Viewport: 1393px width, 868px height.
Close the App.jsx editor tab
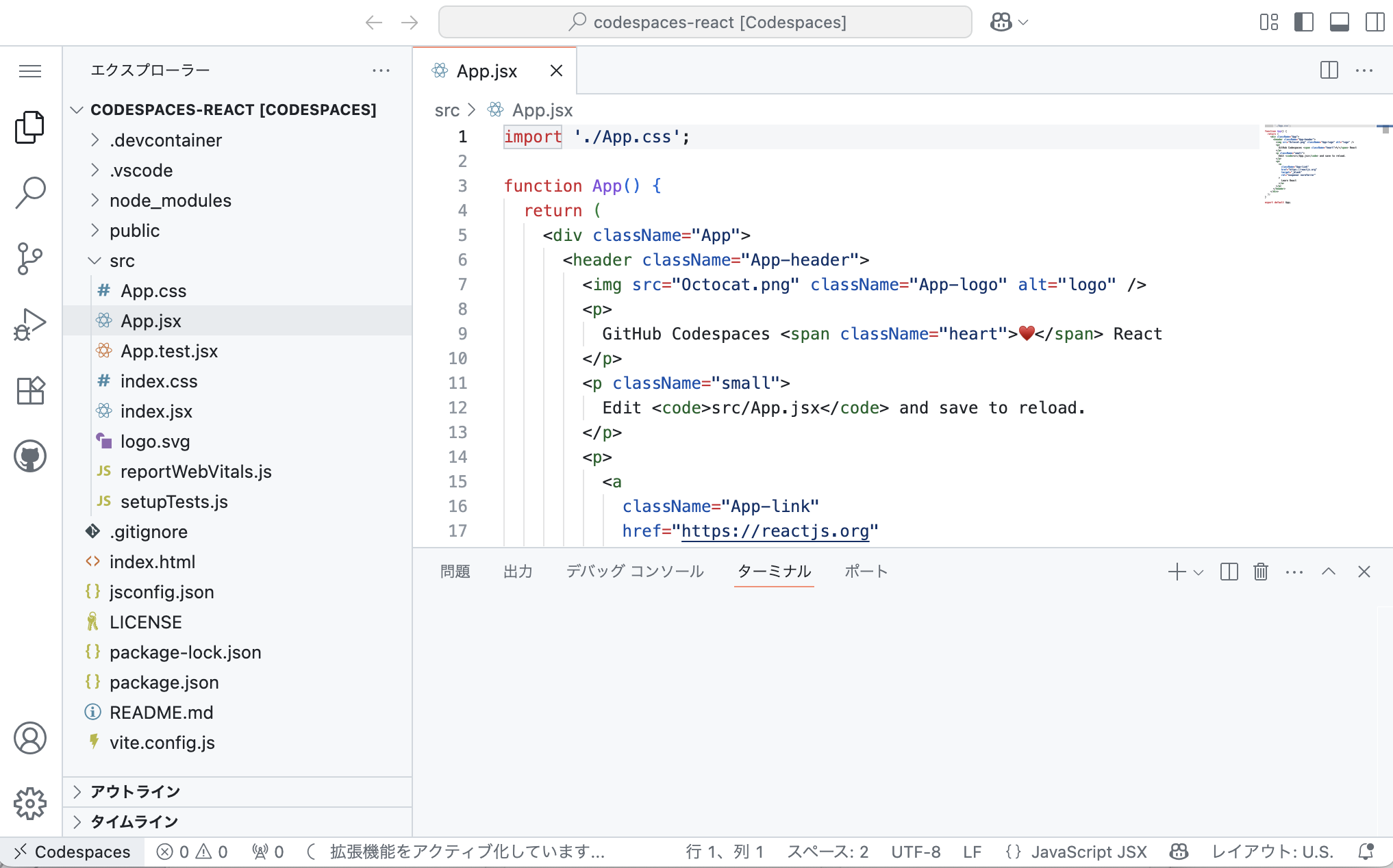click(x=557, y=71)
